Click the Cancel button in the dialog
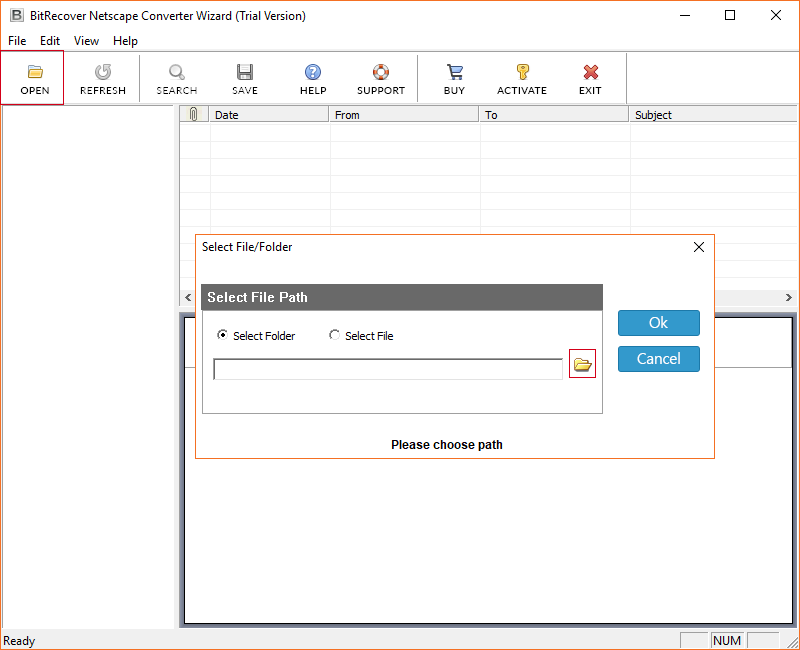800x650 pixels. tap(659, 359)
